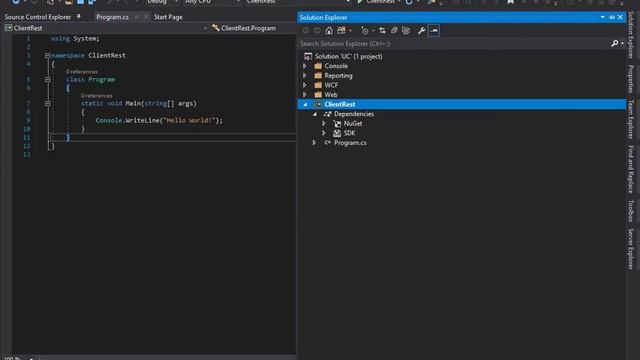640x360 pixels.
Task: Switch views using the Solution Explorer views icon
Action: point(341,31)
